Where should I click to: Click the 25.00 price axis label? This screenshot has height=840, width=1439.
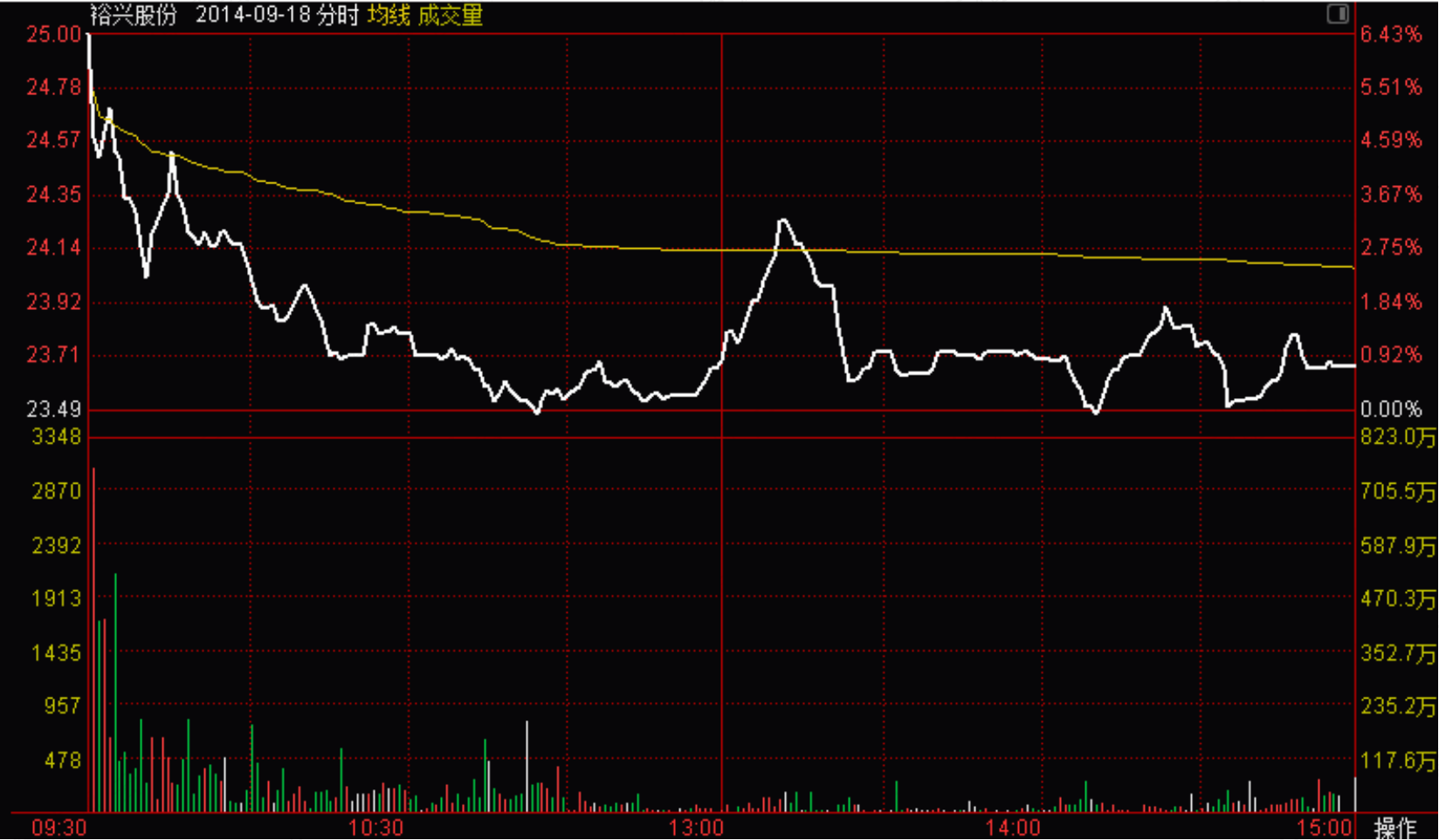tap(52, 34)
